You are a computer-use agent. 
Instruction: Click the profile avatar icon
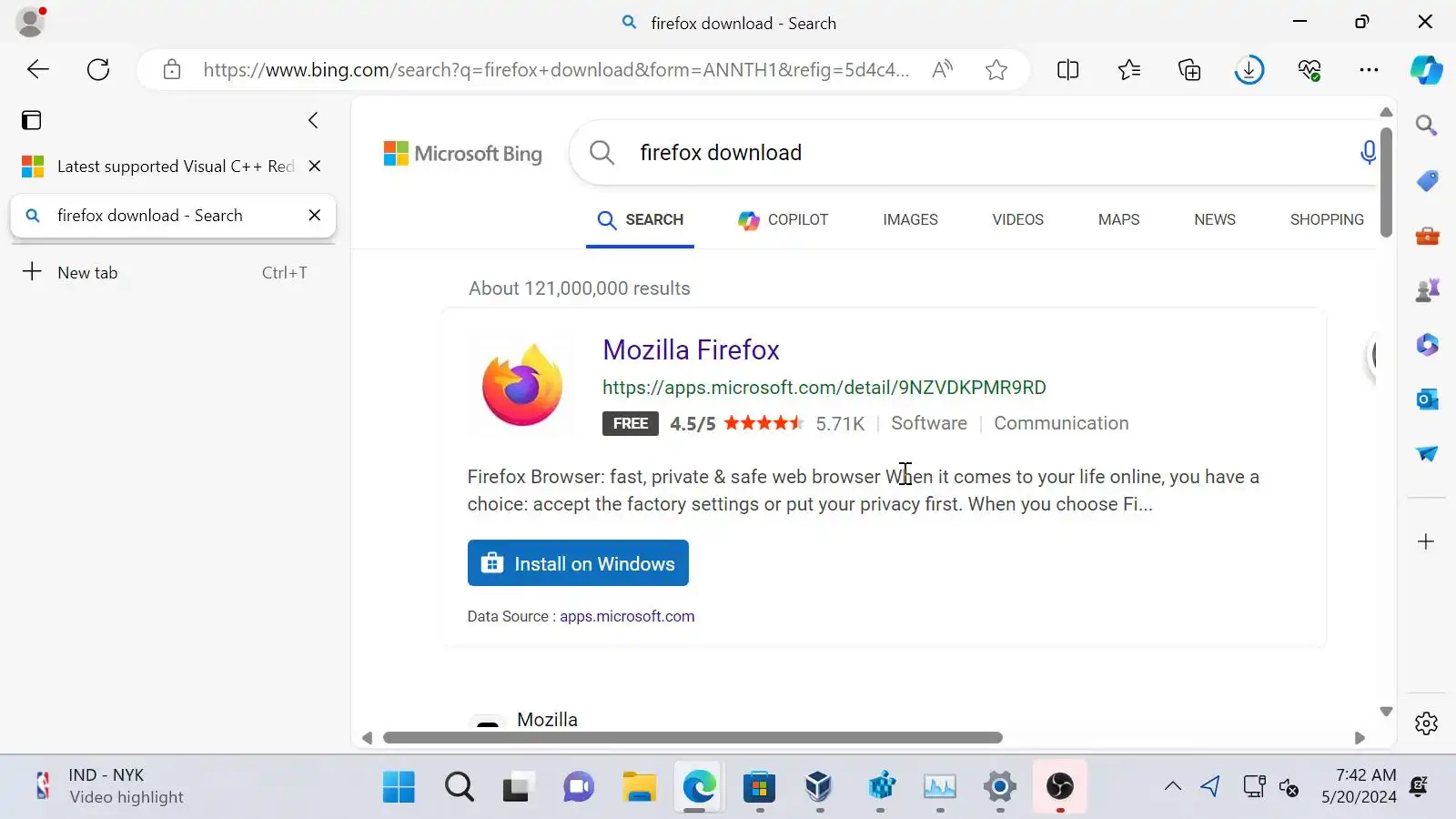30,22
